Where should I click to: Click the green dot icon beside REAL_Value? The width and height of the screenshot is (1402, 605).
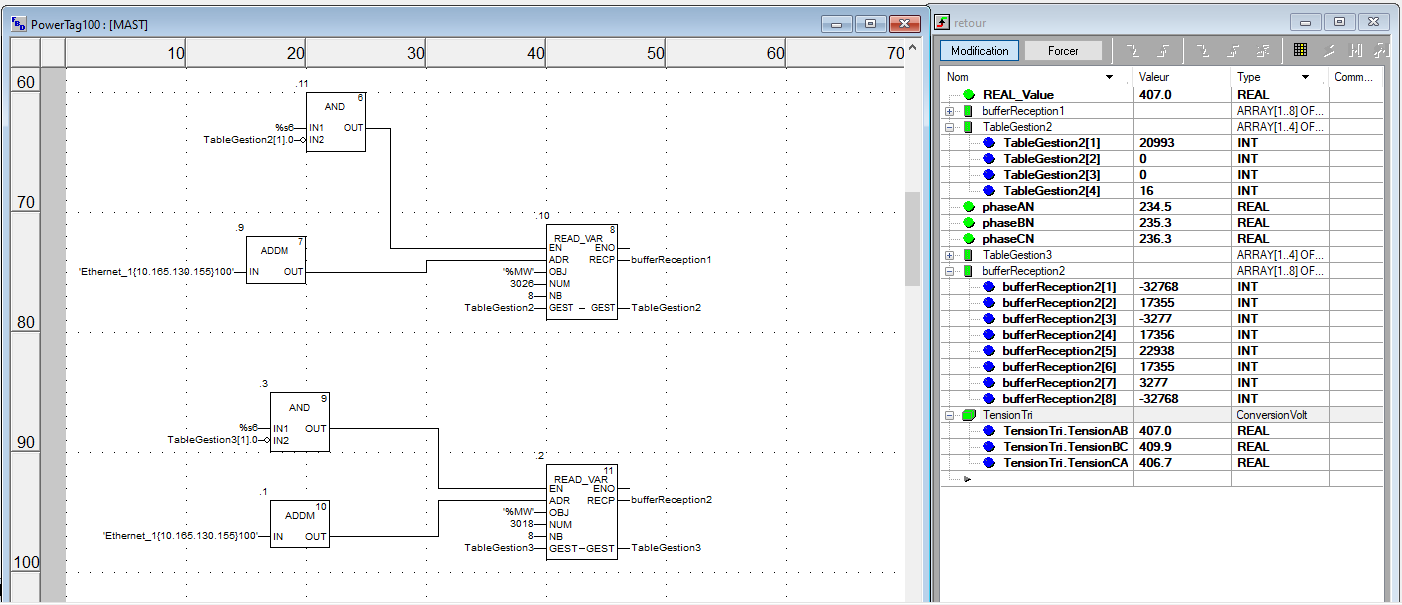(x=969, y=95)
